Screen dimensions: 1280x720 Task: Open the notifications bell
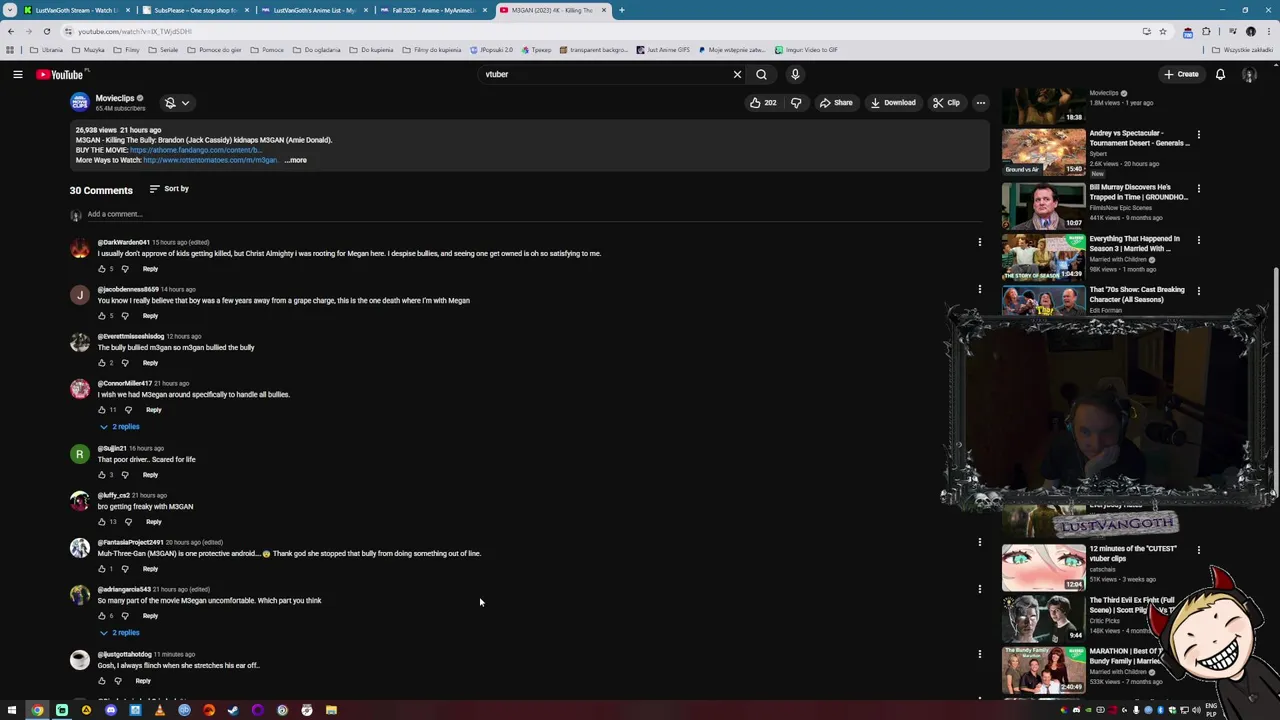(x=1220, y=74)
